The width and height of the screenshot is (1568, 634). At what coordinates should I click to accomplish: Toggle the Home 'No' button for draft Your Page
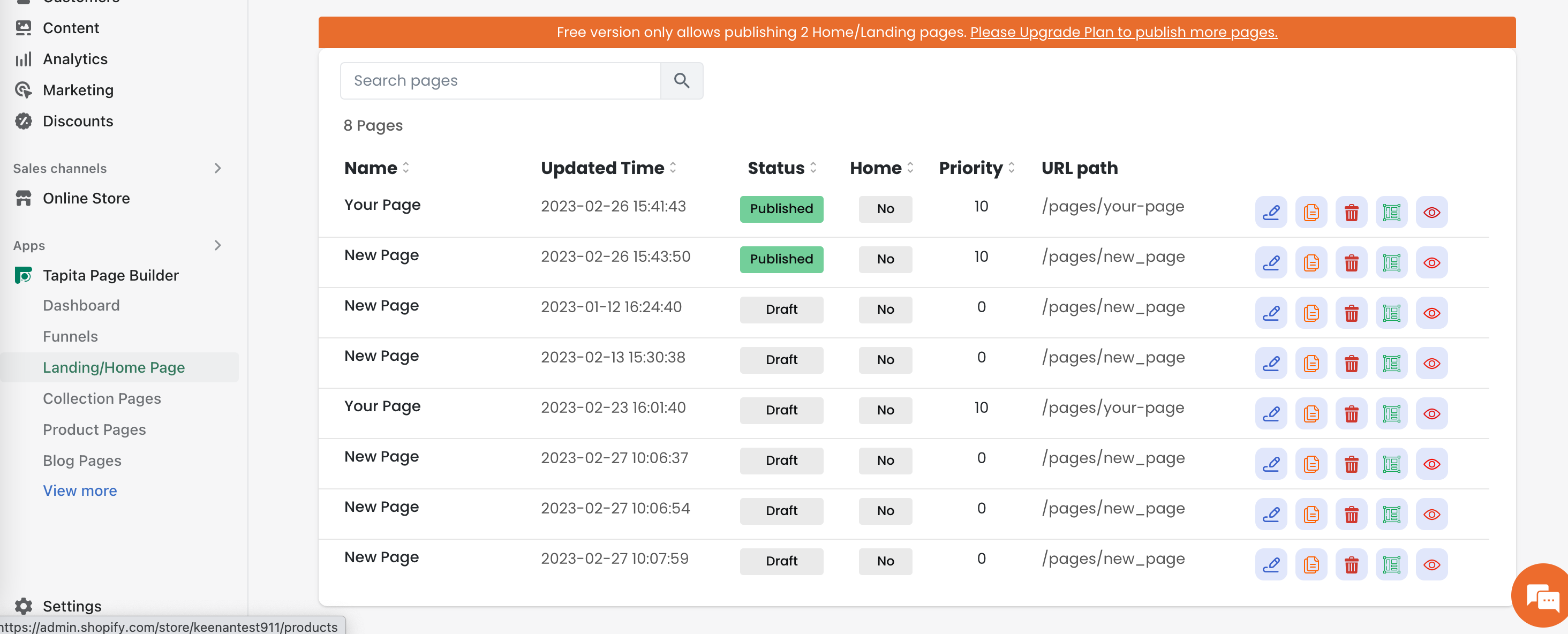(x=885, y=410)
